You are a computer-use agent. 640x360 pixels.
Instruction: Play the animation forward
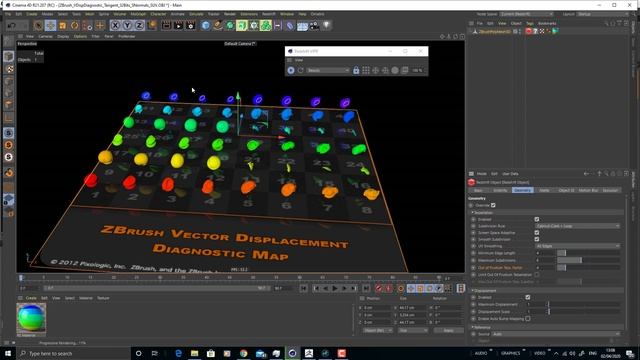click(x=335, y=289)
